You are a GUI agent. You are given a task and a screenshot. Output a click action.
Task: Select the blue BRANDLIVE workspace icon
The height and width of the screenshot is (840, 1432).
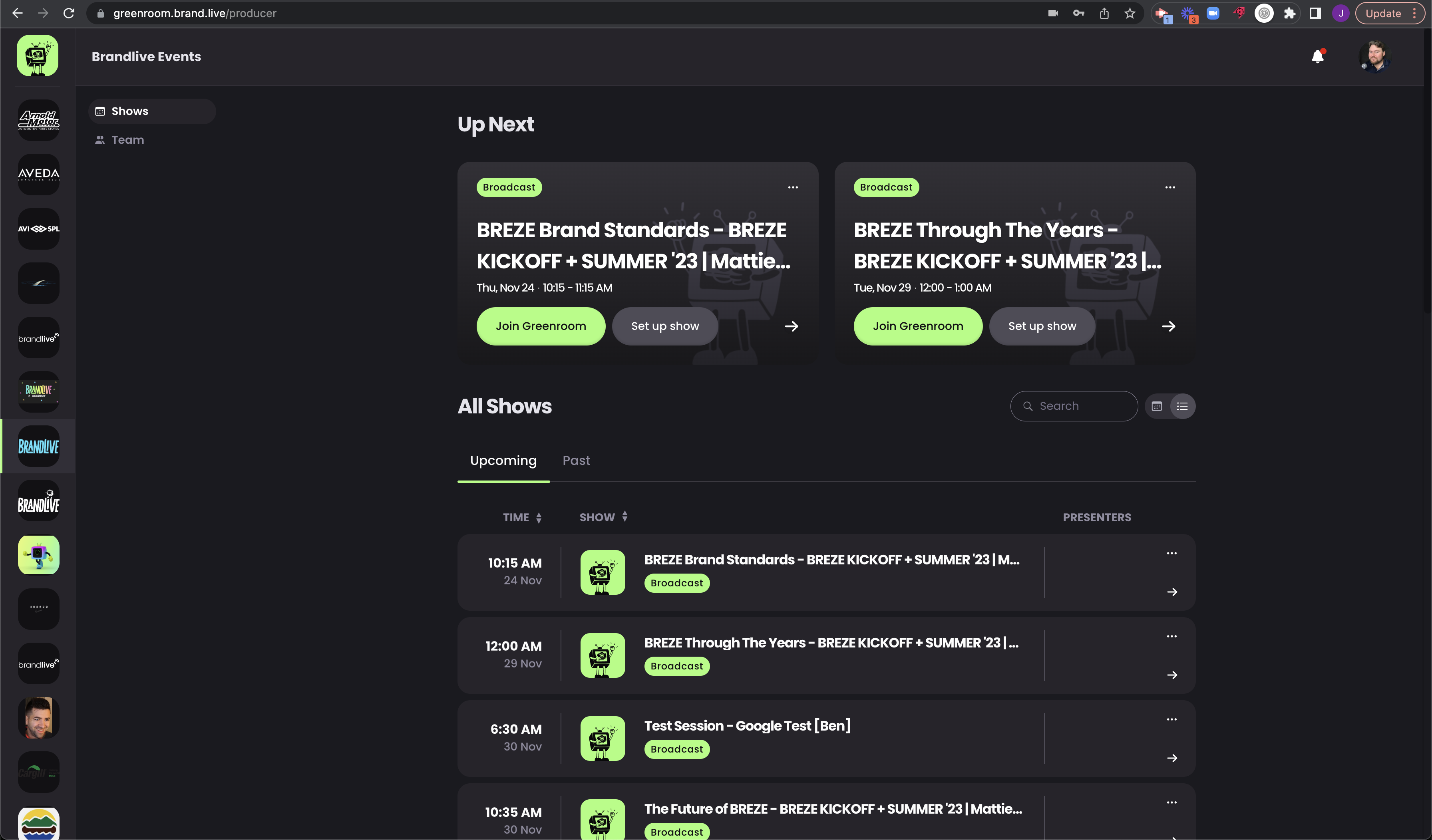coord(38,447)
